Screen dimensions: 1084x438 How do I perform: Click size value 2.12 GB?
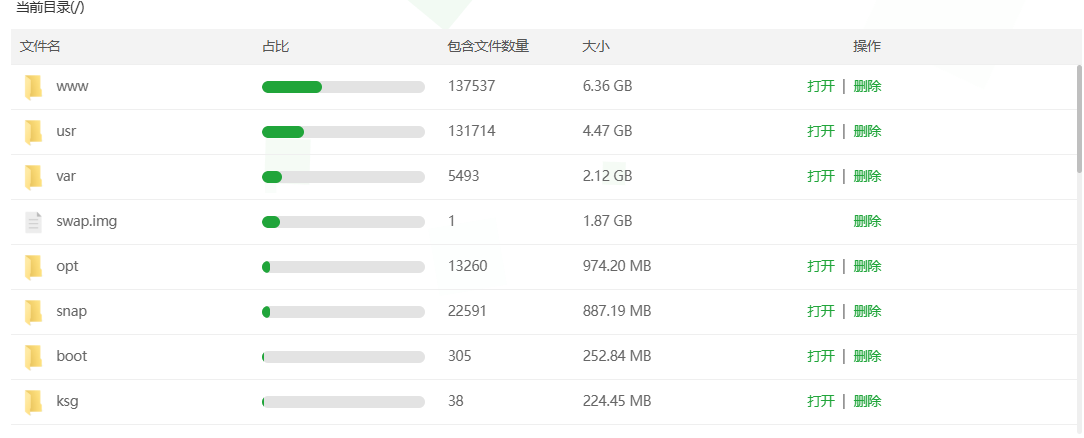[607, 176]
